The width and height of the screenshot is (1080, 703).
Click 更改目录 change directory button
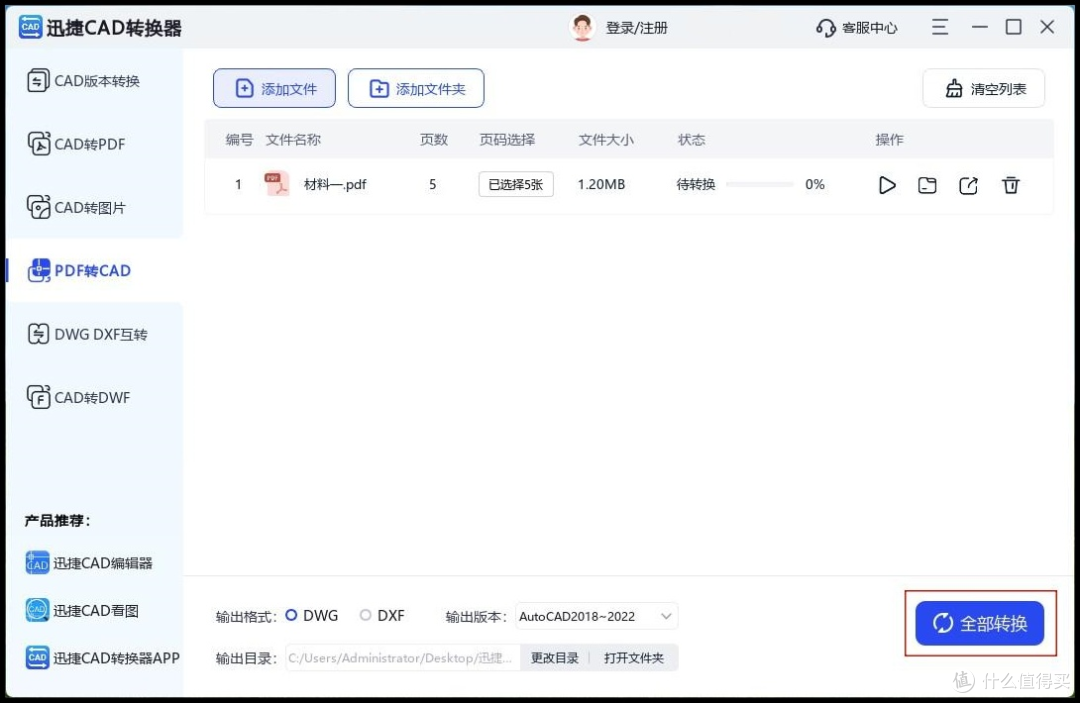[554, 658]
